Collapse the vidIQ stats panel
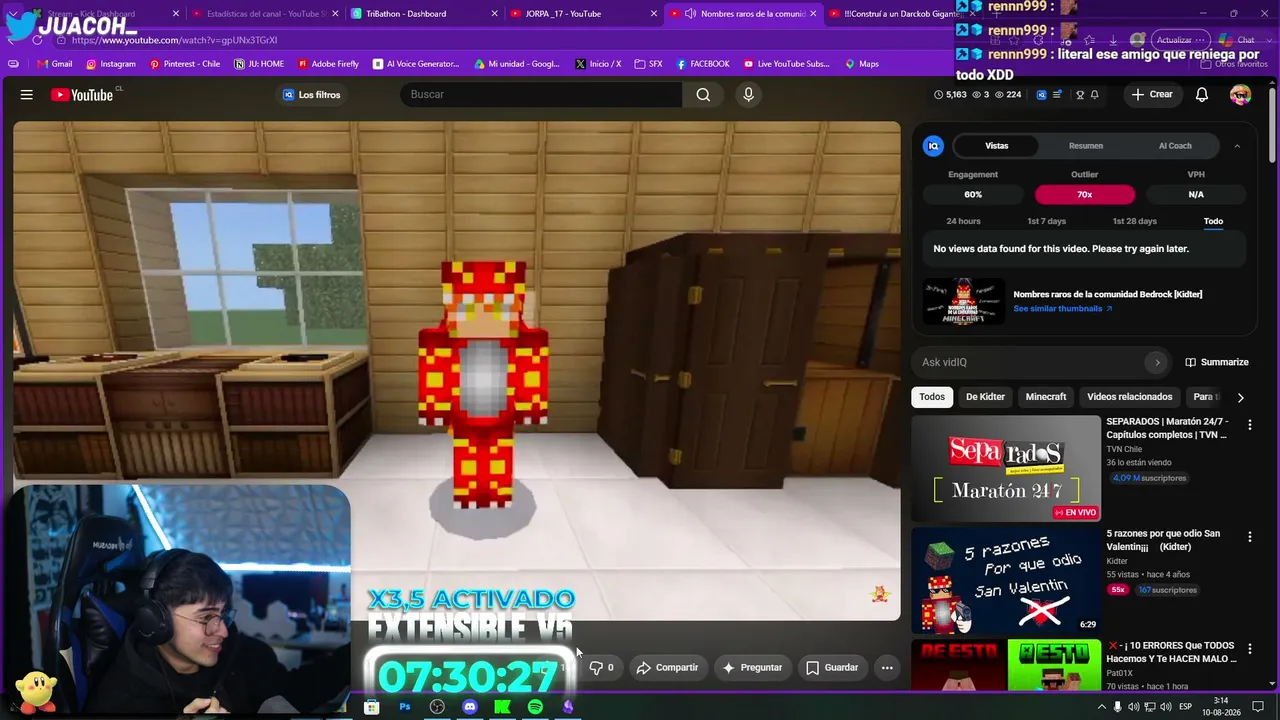This screenshot has width=1280, height=720. (x=1237, y=146)
